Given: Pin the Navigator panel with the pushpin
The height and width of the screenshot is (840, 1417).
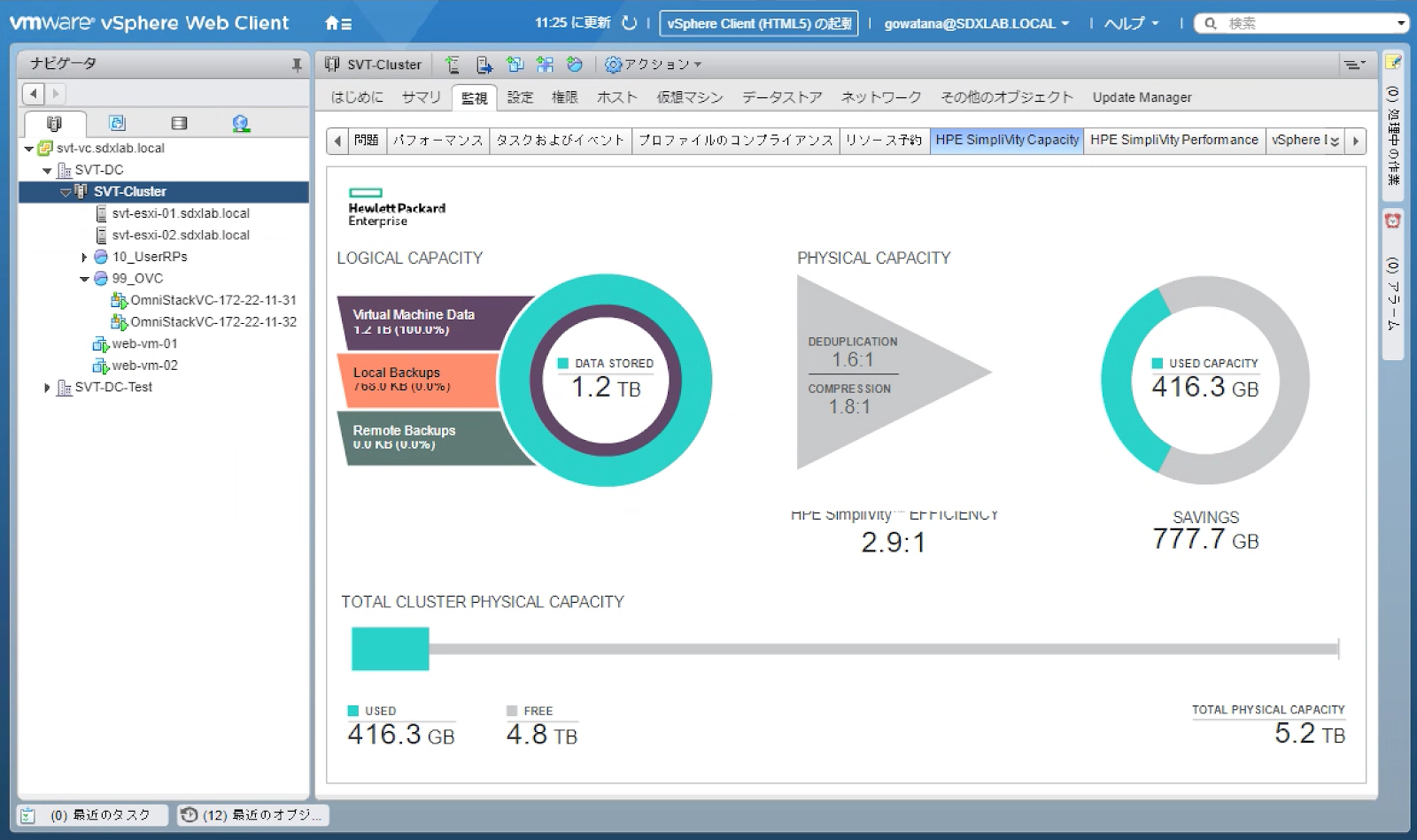Looking at the screenshot, I should point(297,65).
